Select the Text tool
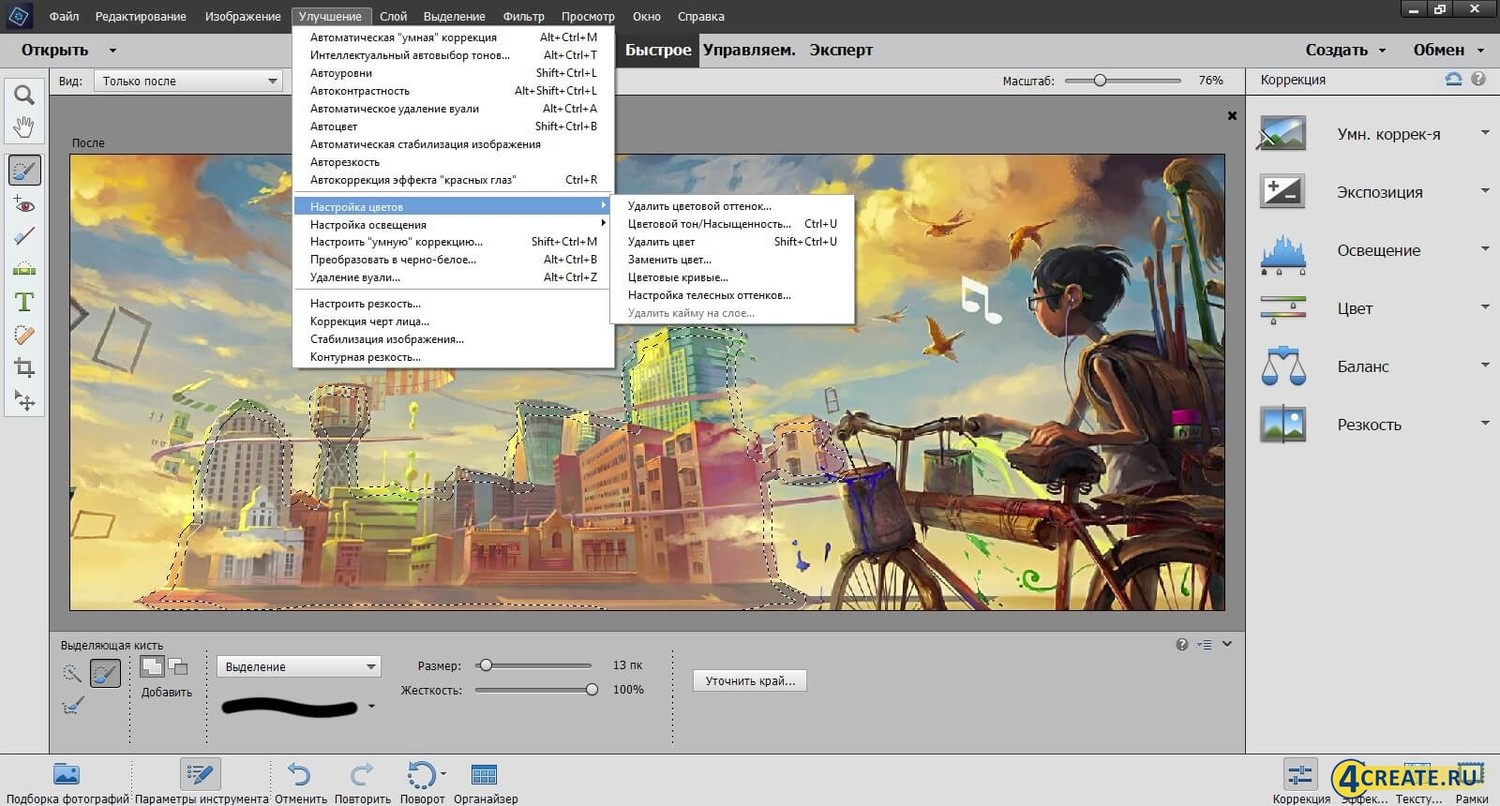This screenshot has height=806, width=1500. (x=24, y=302)
